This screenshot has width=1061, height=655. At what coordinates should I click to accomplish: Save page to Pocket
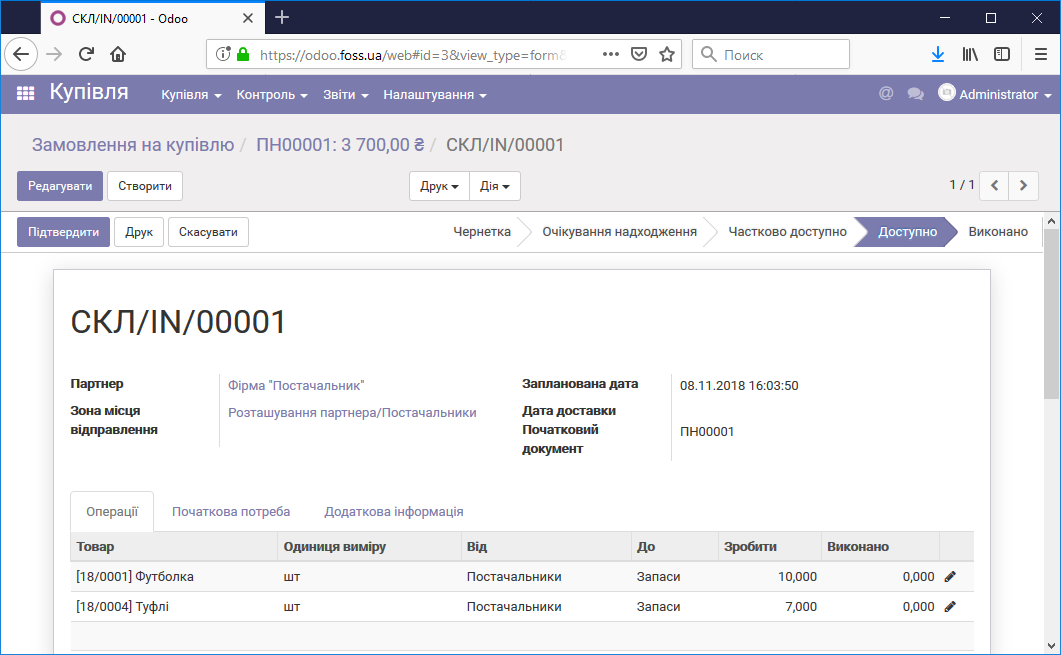(x=639, y=54)
